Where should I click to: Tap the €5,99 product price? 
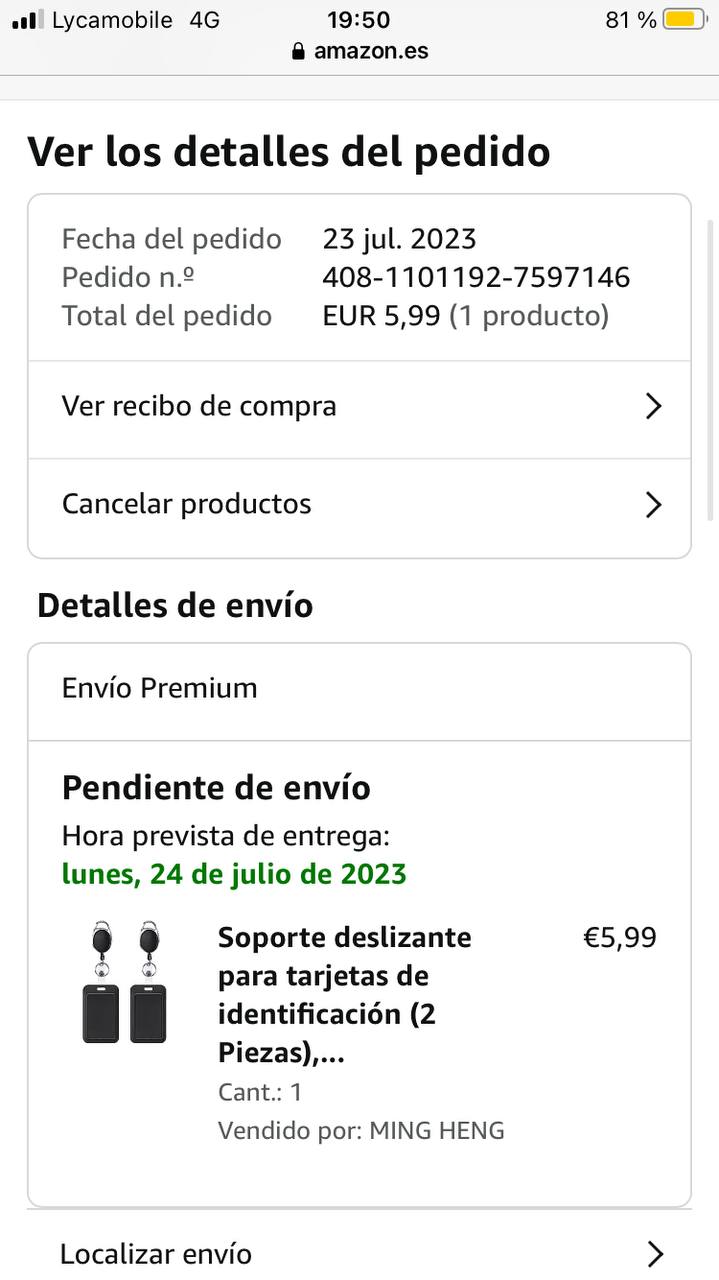coord(620,938)
